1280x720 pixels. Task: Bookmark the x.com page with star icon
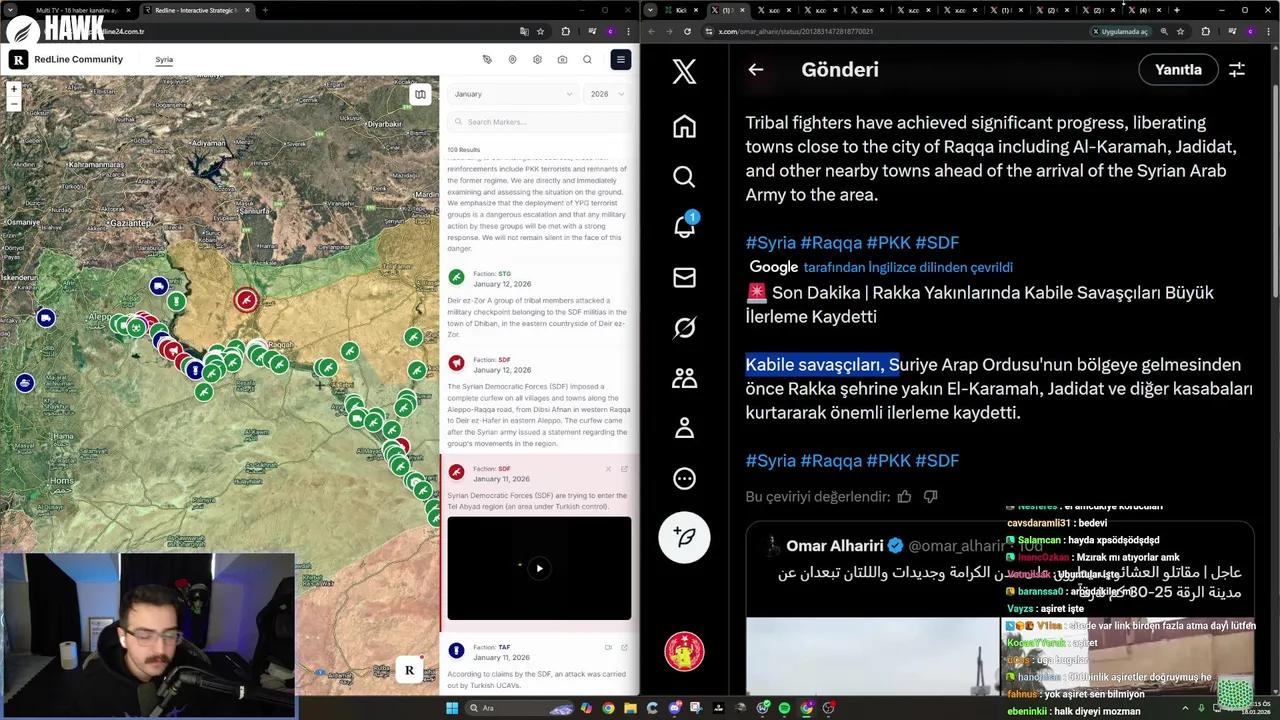click(x=1180, y=31)
